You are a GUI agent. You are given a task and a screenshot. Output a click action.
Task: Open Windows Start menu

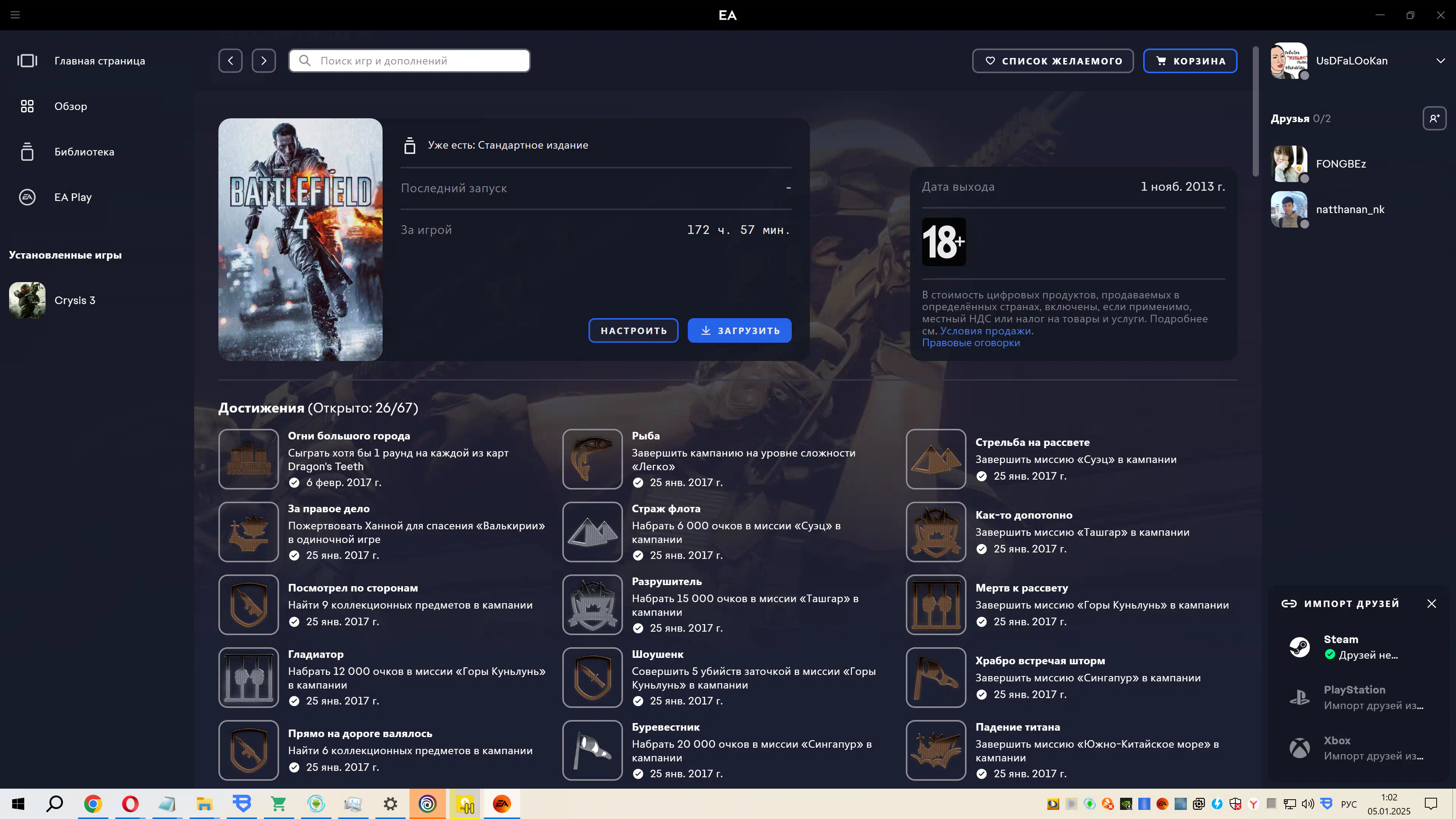tap(18, 804)
